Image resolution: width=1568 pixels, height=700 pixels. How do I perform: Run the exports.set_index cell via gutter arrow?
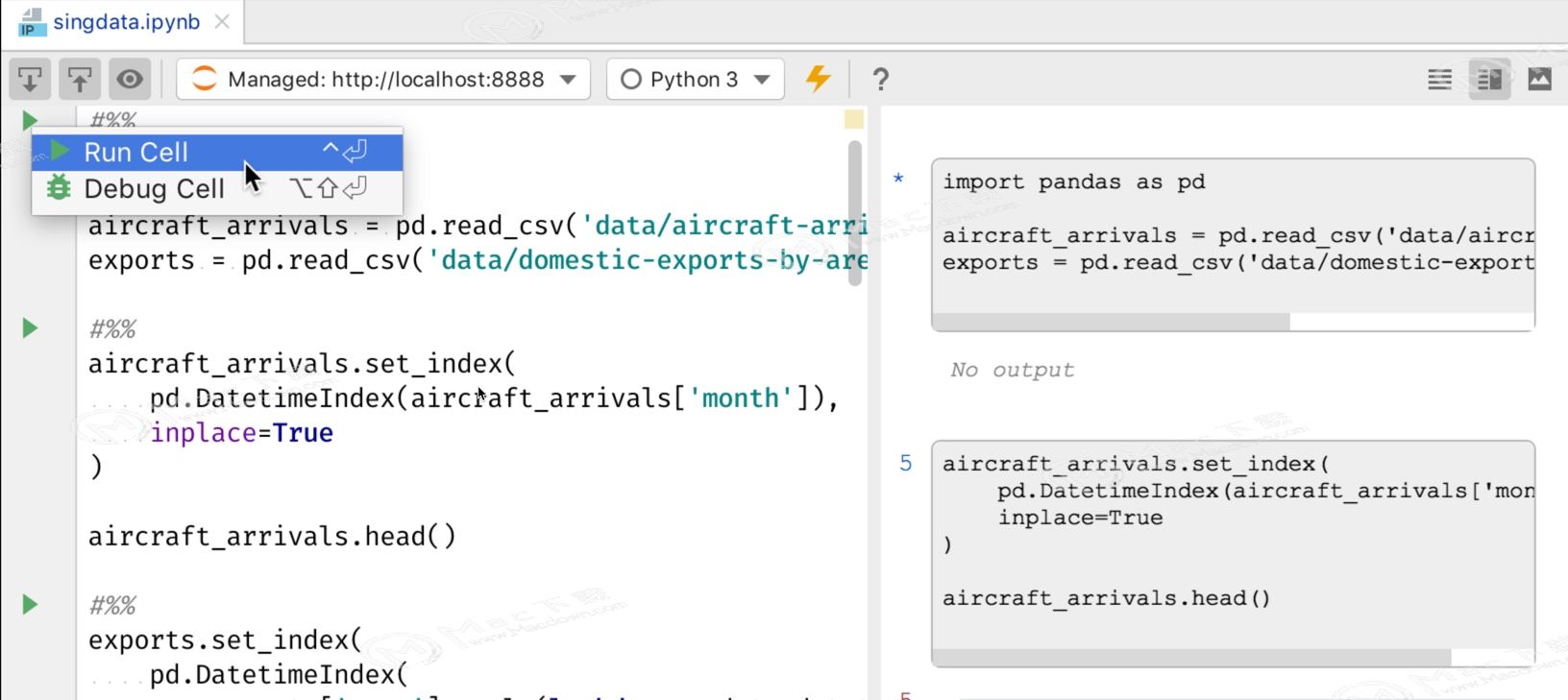30,604
